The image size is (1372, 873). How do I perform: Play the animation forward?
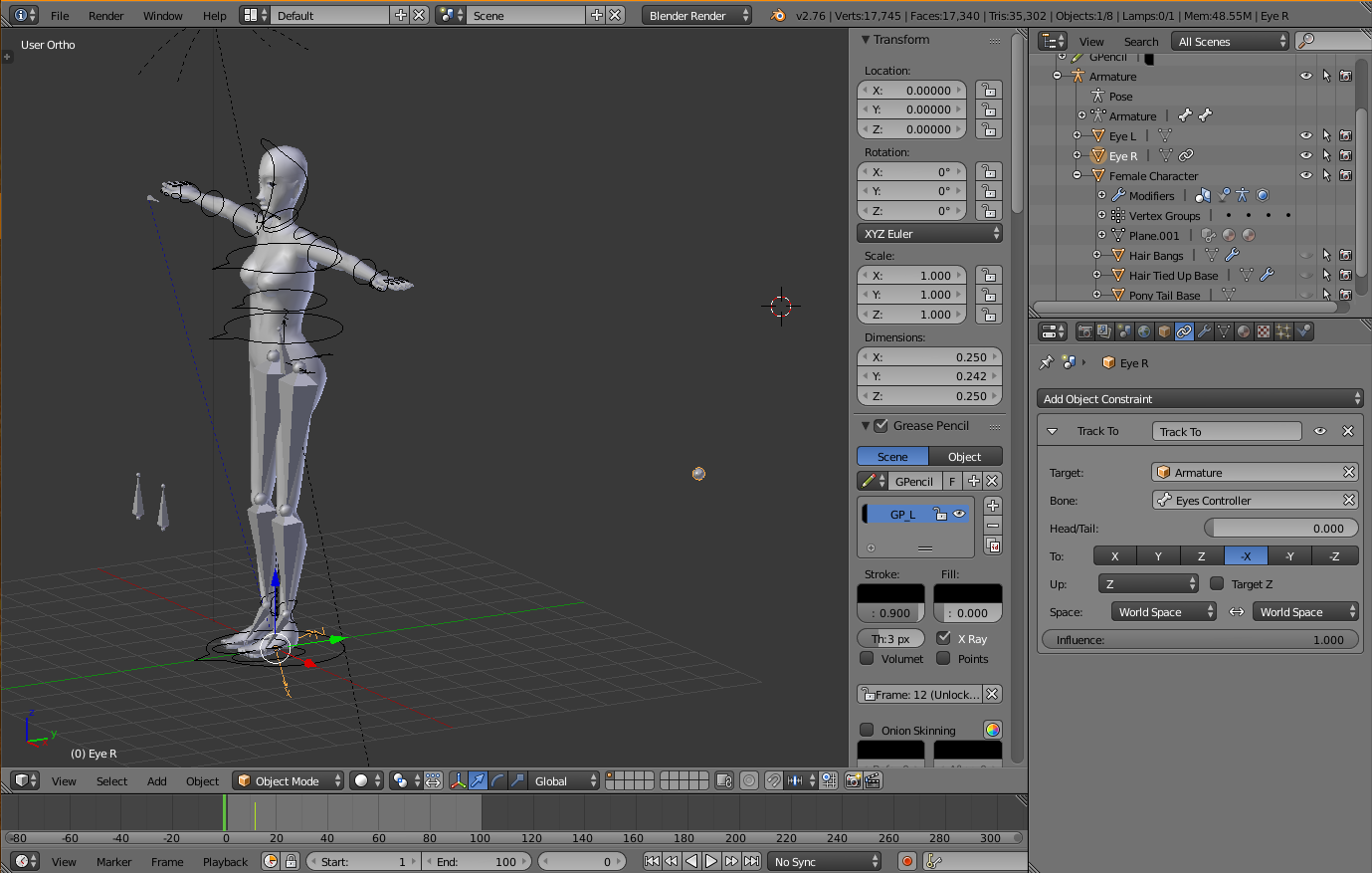(x=711, y=861)
